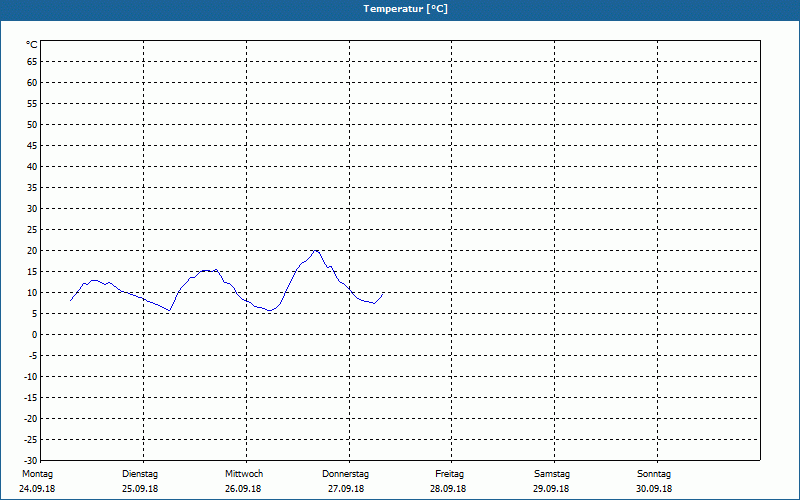
Task: Click the 65 value on the temperature axis
Action: click(x=32, y=62)
